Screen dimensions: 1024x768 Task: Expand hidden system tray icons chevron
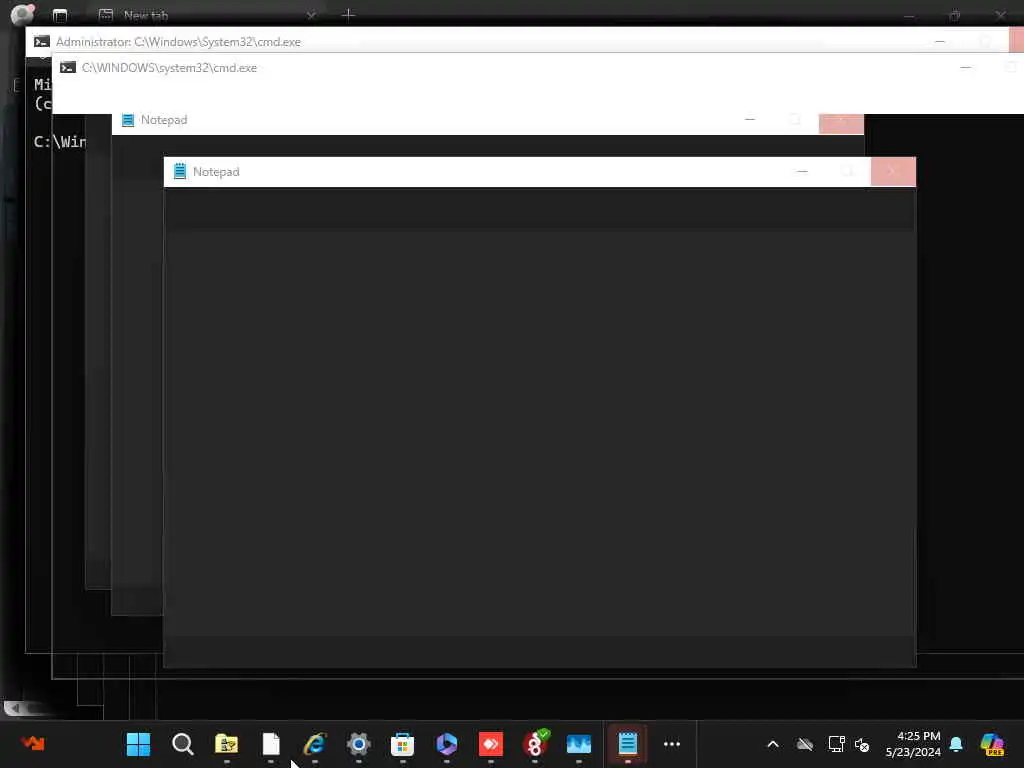[x=773, y=744]
